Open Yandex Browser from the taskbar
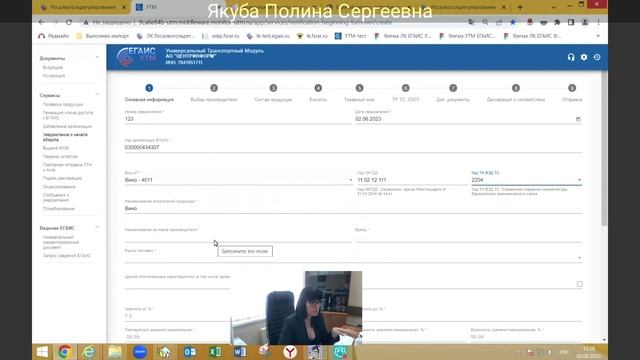Viewport: 640px width, 360px height. tap(290, 352)
